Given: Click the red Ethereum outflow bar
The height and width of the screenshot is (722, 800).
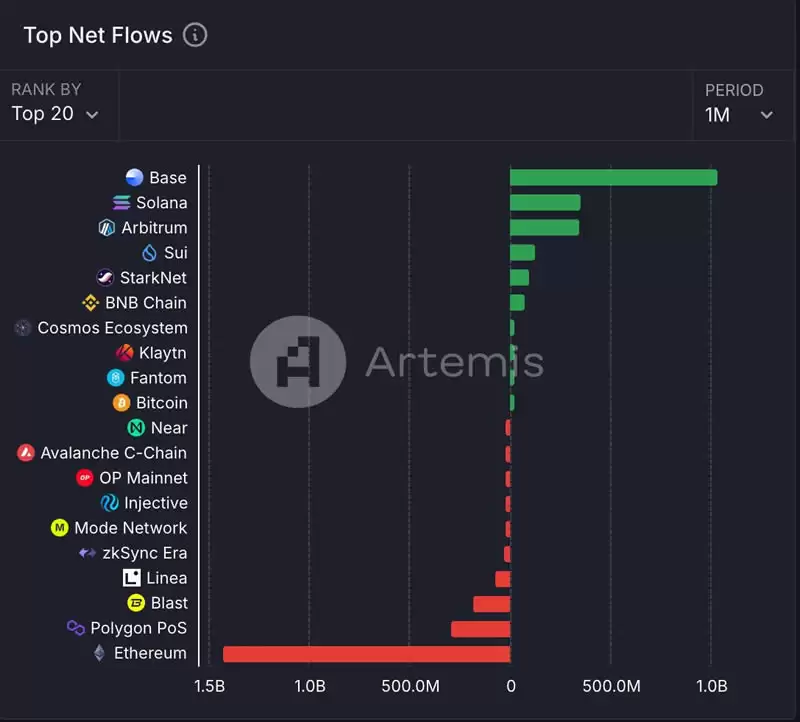Looking at the screenshot, I should point(370,652).
